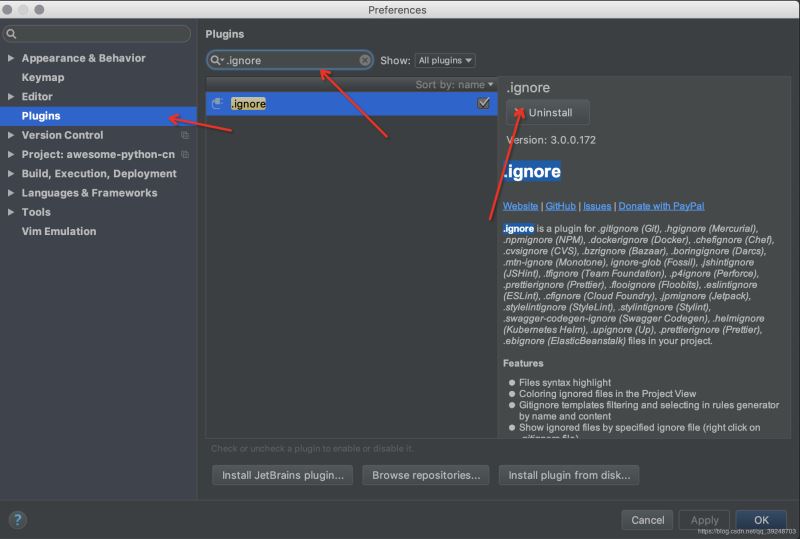This screenshot has width=800, height=539.
Task: Click the project-level icon beside Project: awesome-python-cn
Action: click(185, 154)
